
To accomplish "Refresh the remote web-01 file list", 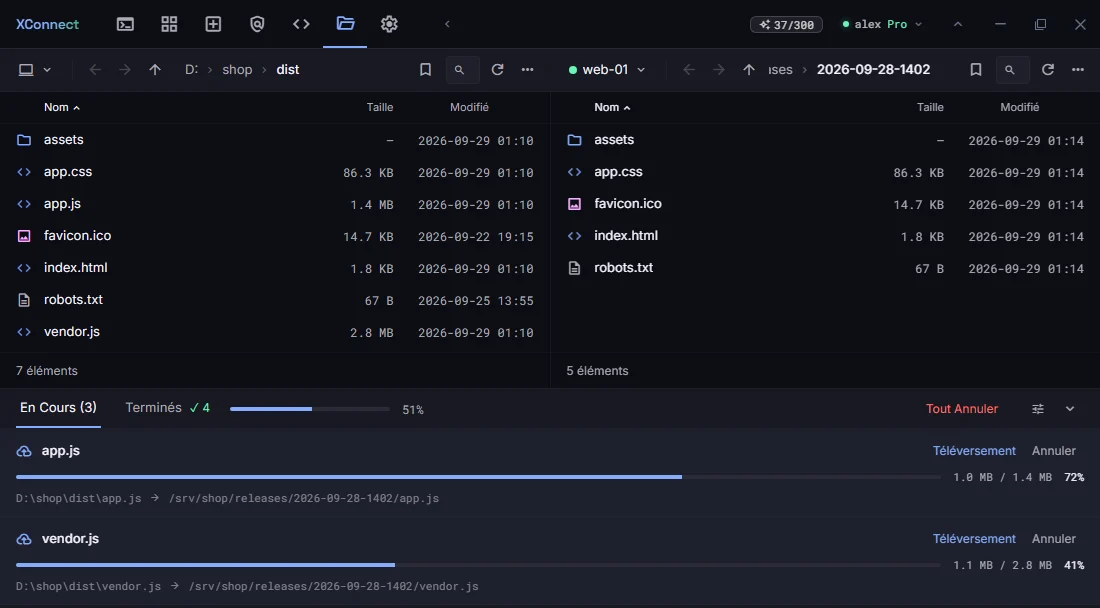I will (1047, 69).
